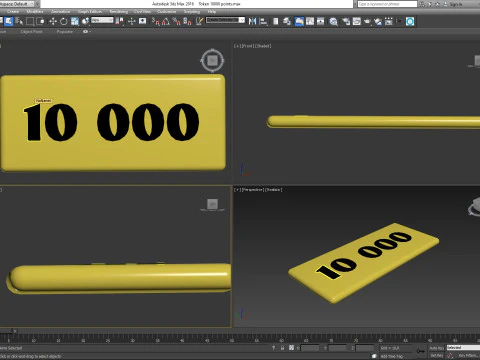This screenshot has height=360, width=480.
Task: Open the Customize menu
Action: pos(166,11)
